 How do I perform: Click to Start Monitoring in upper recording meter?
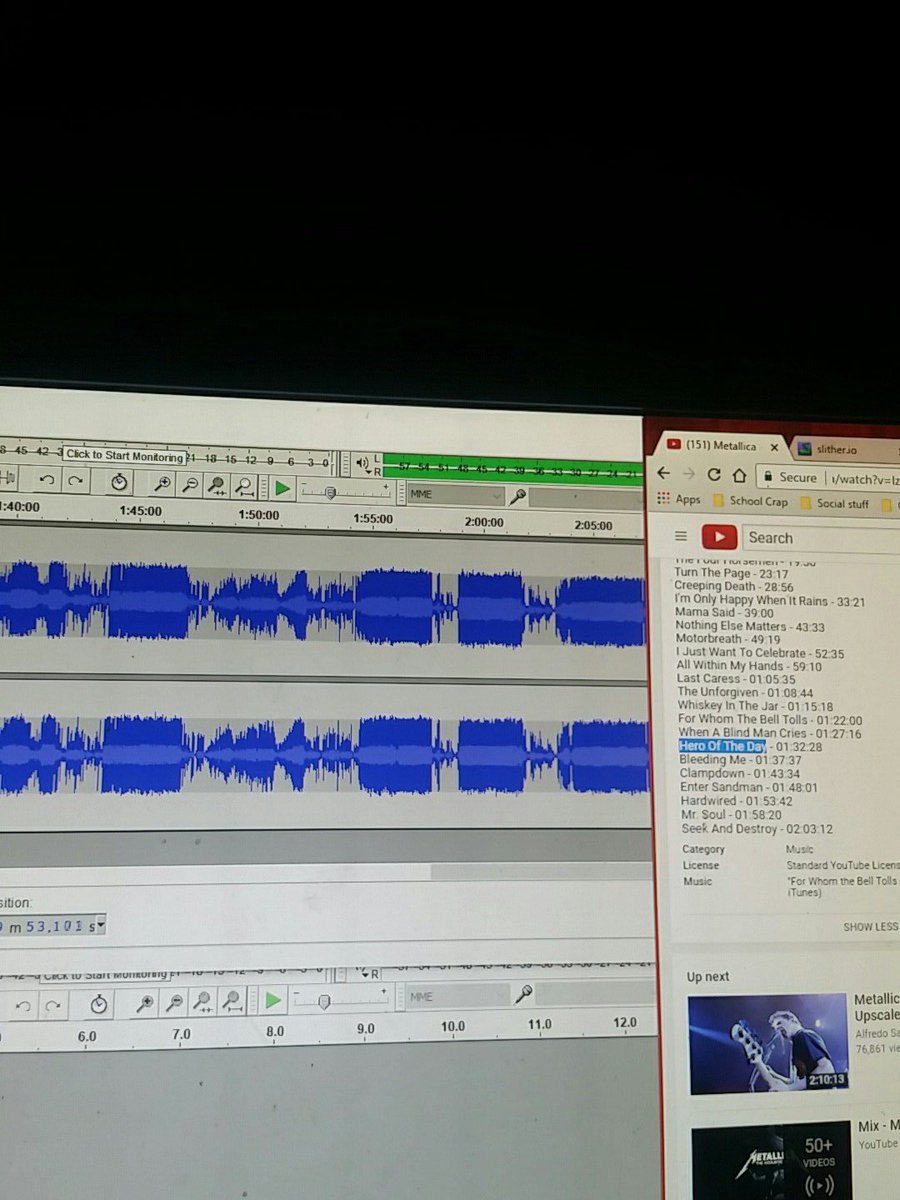point(125,456)
